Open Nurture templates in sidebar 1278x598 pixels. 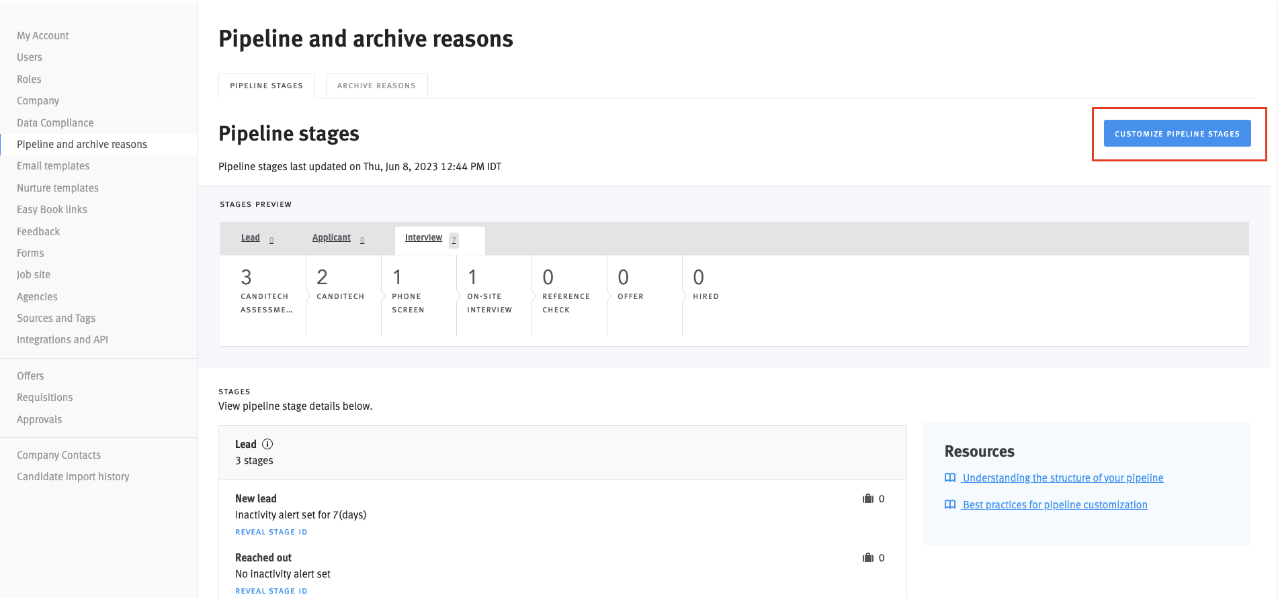point(58,188)
